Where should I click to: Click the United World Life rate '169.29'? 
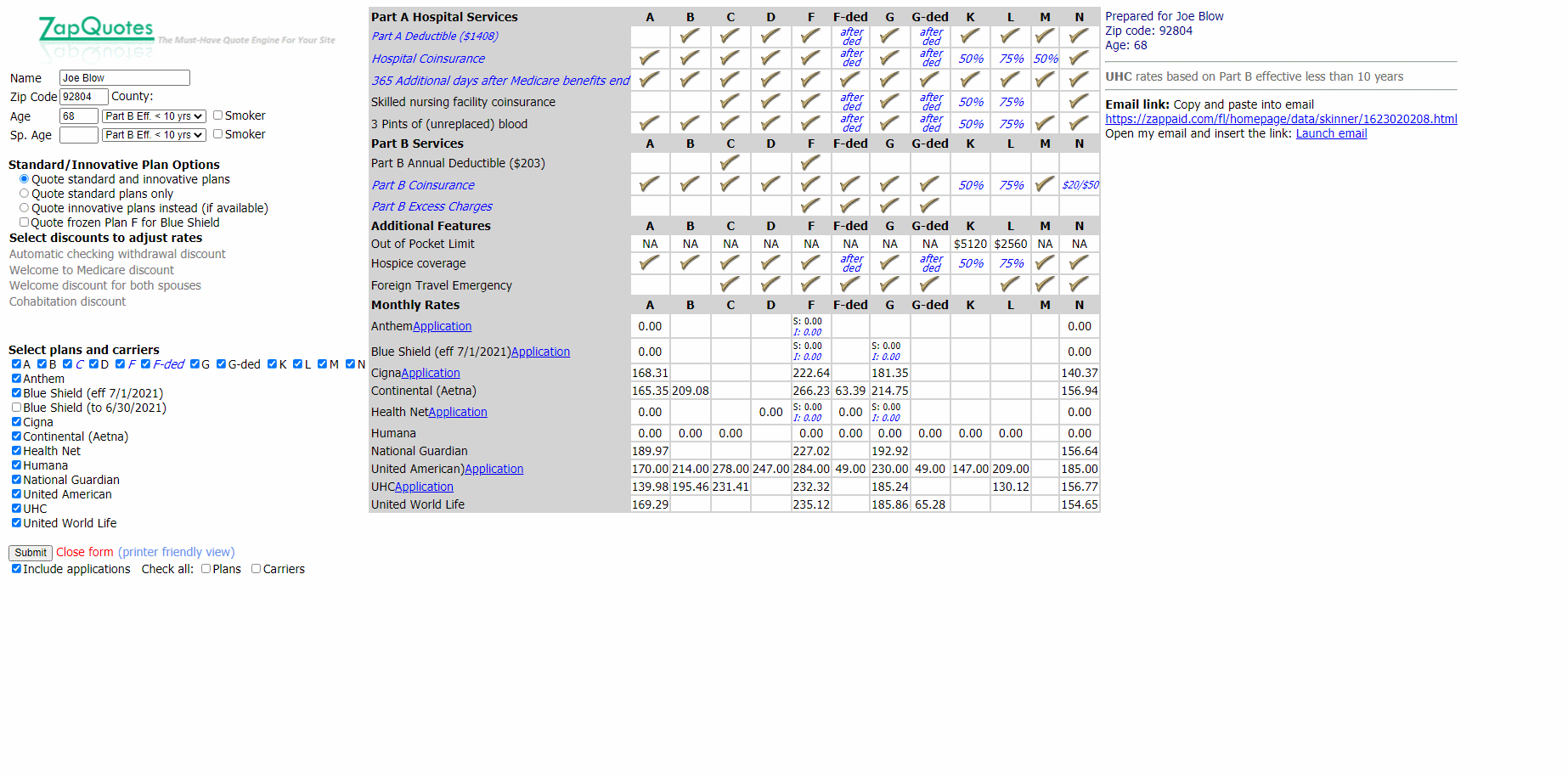point(650,504)
